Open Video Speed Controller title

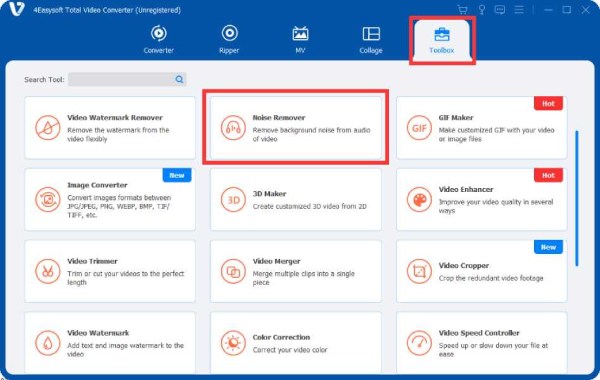coord(479,333)
